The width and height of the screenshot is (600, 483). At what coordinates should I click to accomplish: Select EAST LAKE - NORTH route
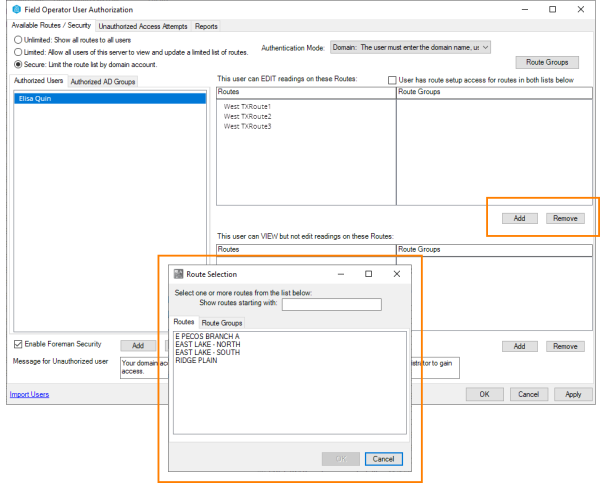click(208, 344)
